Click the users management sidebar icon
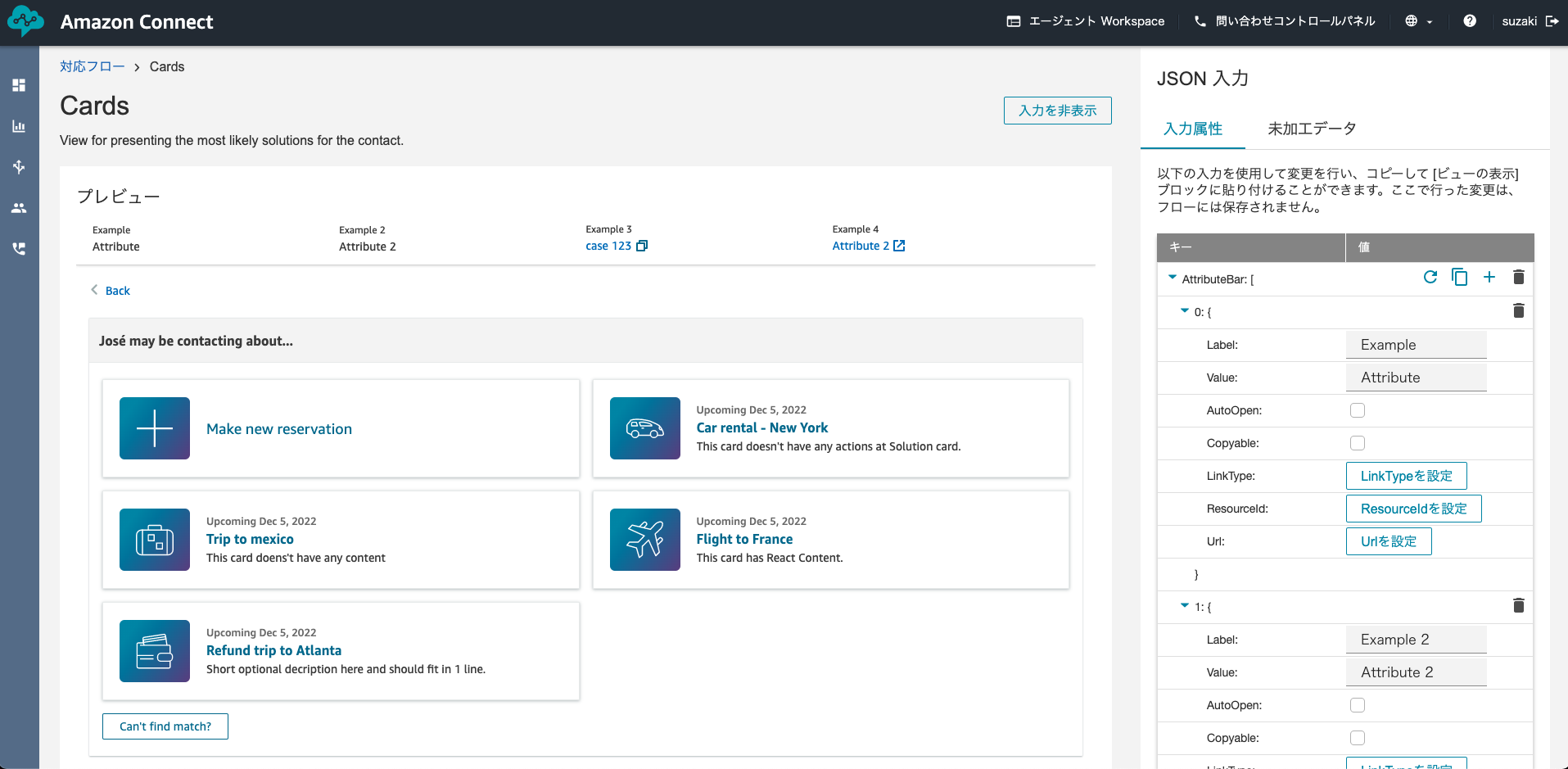 (18, 208)
